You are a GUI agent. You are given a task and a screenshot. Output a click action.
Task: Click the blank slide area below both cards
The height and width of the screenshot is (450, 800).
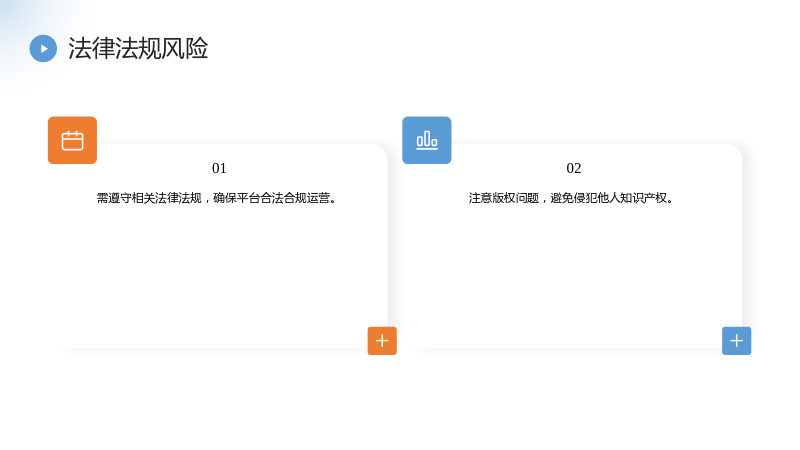[x=400, y=403]
